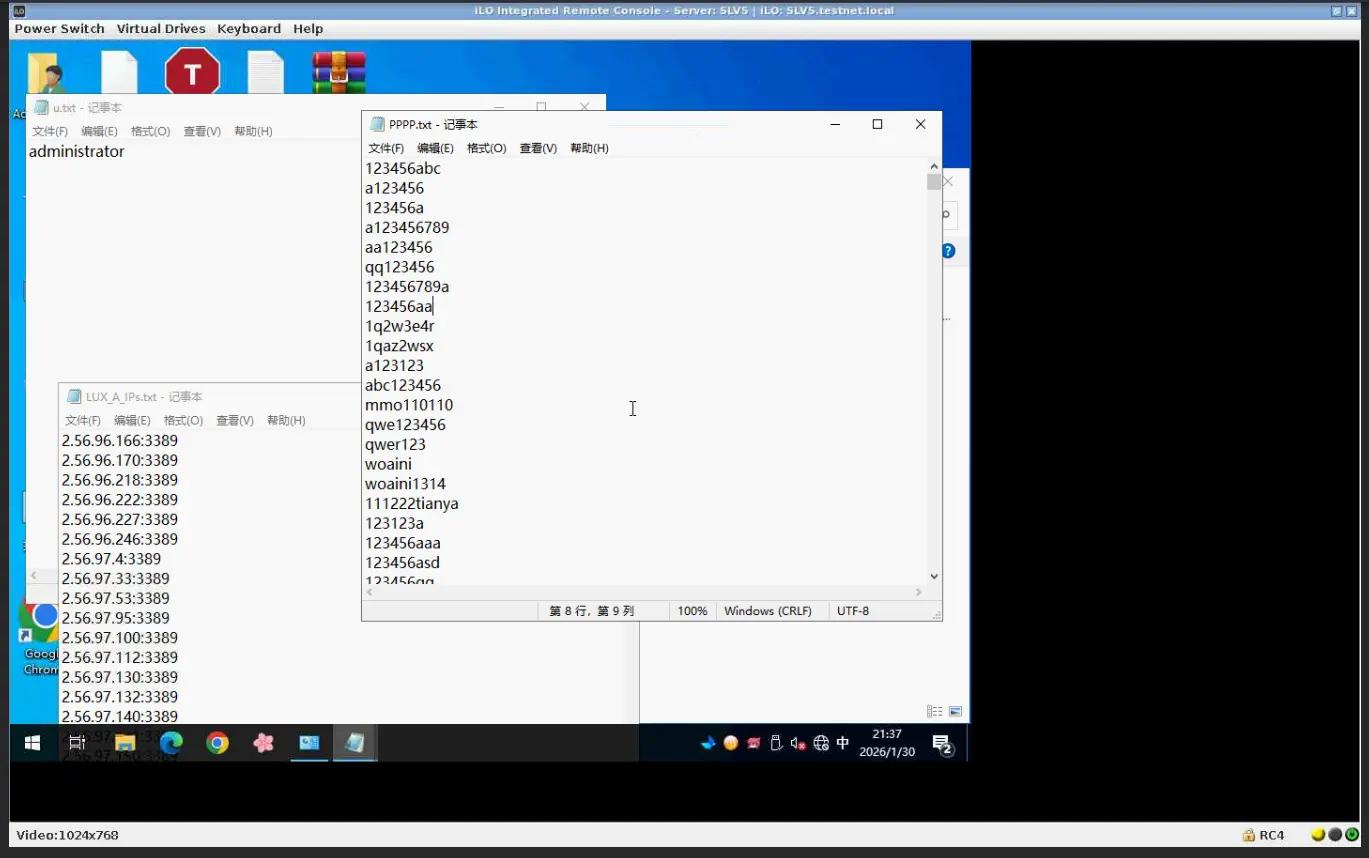Toggle the Chinese input mode indicator

pos(843,743)
